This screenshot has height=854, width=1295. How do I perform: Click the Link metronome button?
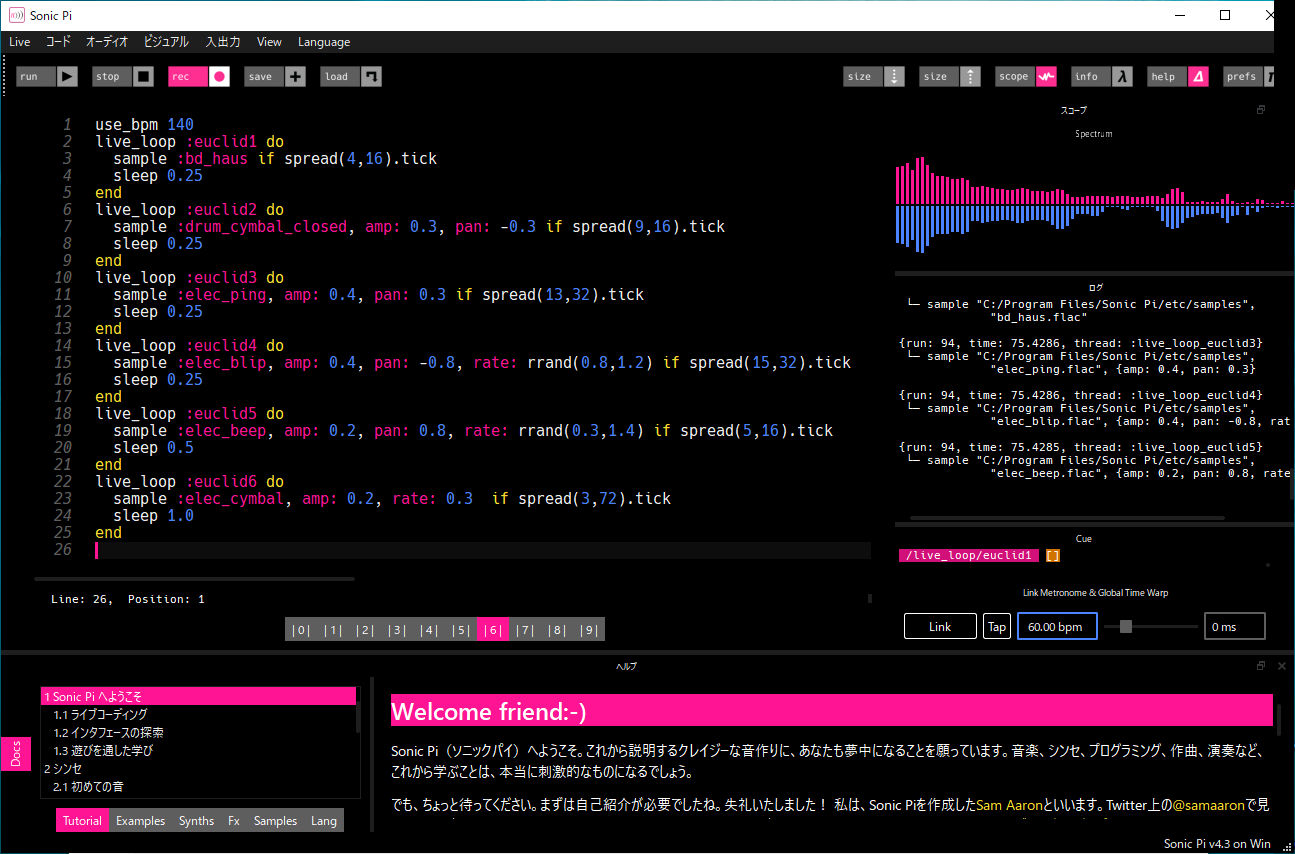click(x=940, y=626)
